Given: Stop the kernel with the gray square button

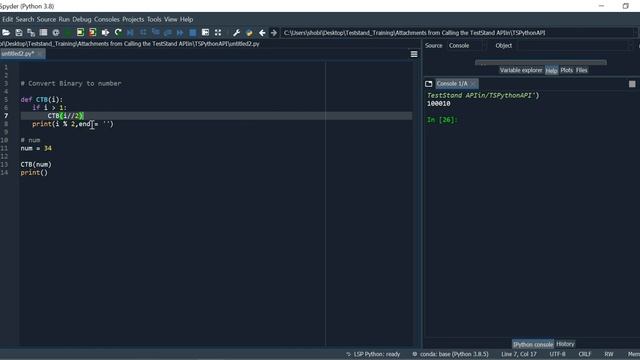Looking at the screenshot, I should pos(632,84).
